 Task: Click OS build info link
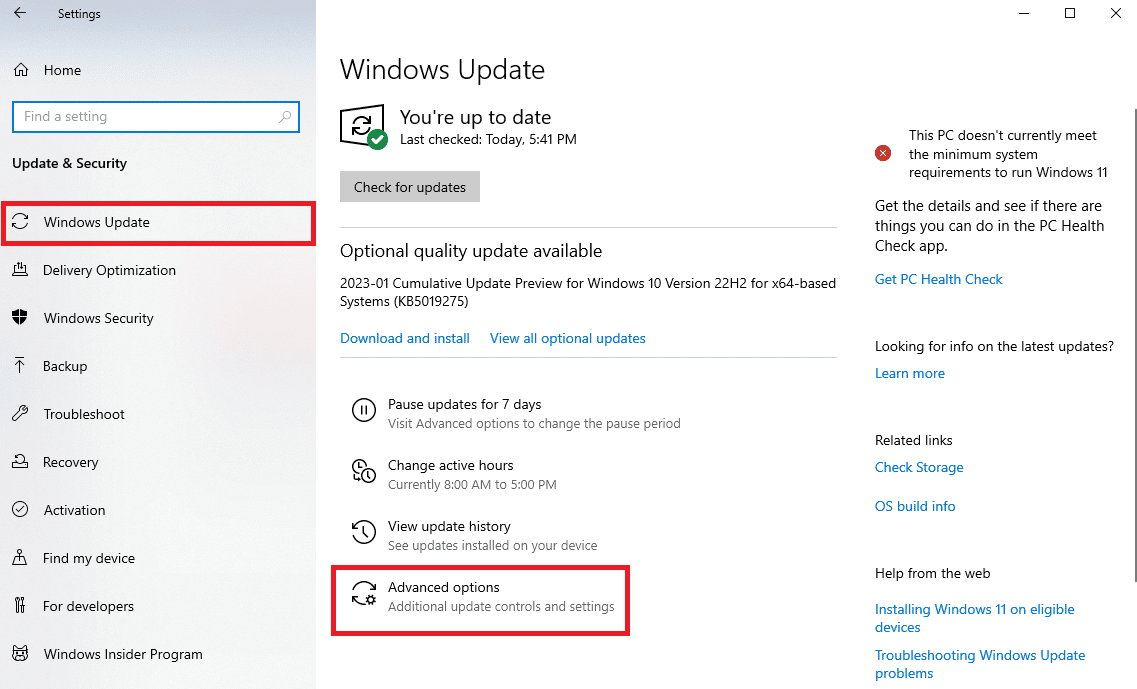tap(914, 506)
